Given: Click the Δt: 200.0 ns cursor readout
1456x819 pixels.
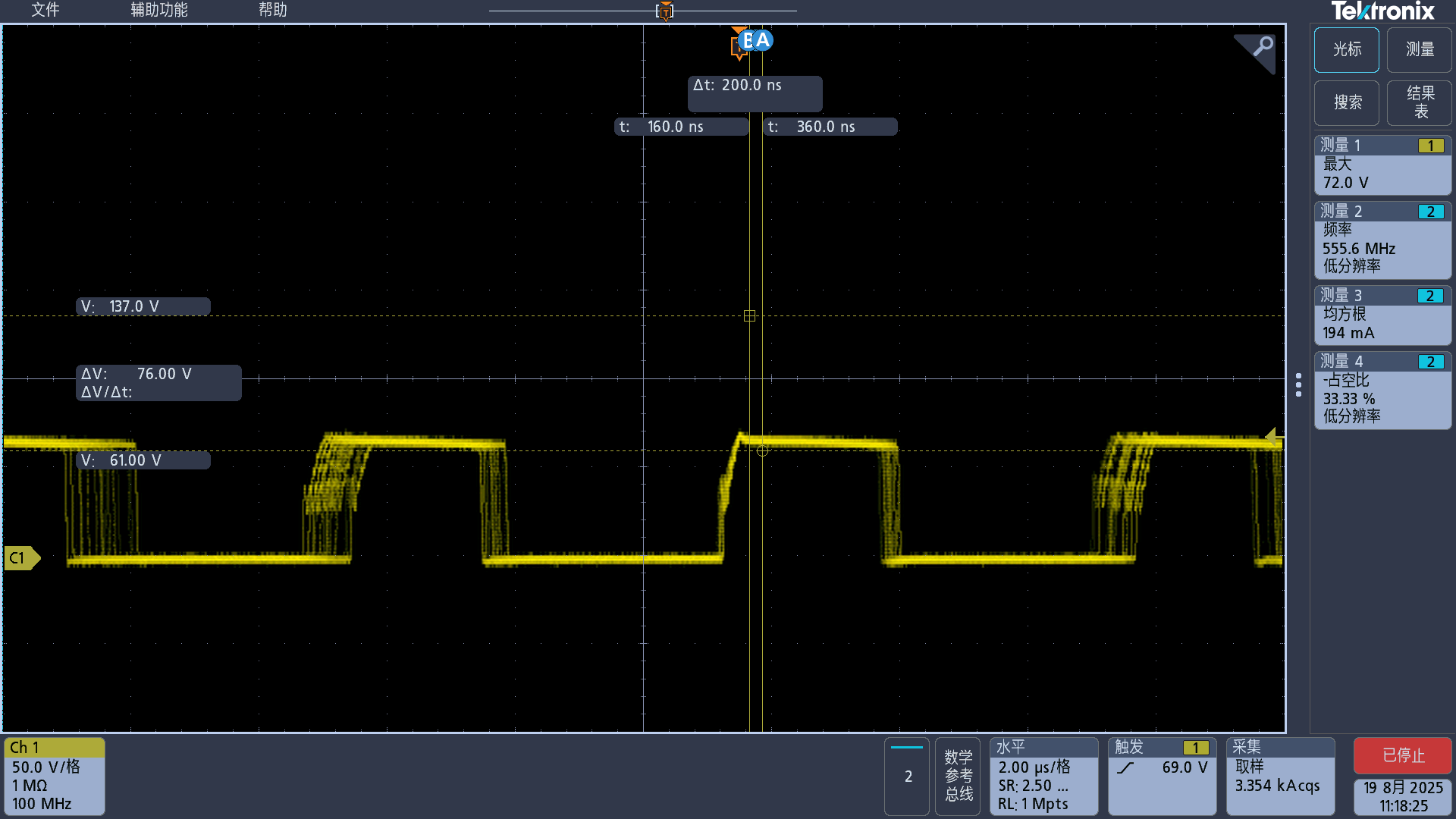Looking at the screenshot, I should [x=755, y=93].
